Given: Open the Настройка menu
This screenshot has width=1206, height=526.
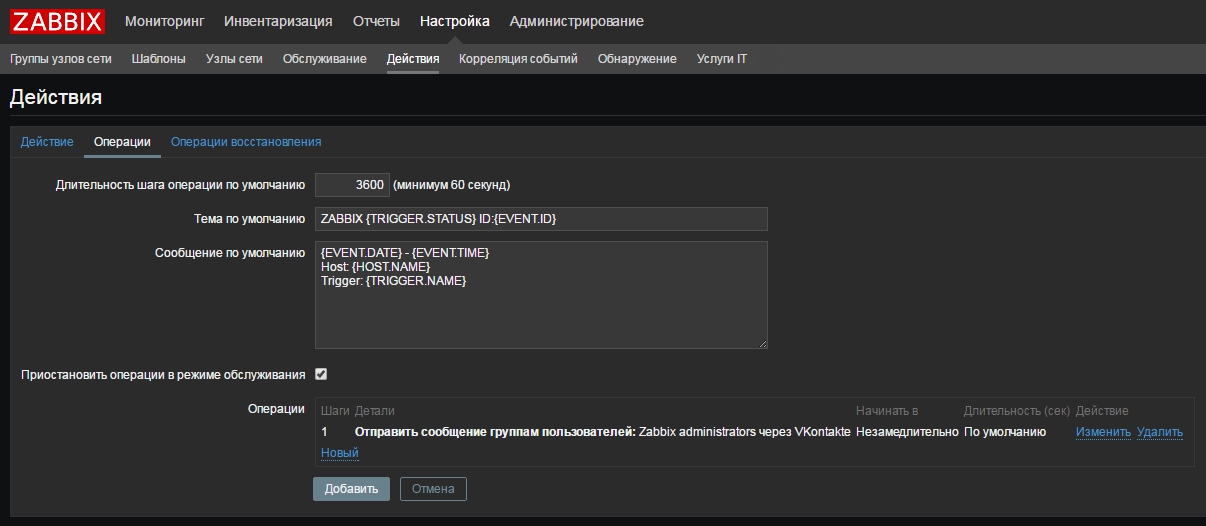Looking at the screenshot, I should (x=455, y=21).
